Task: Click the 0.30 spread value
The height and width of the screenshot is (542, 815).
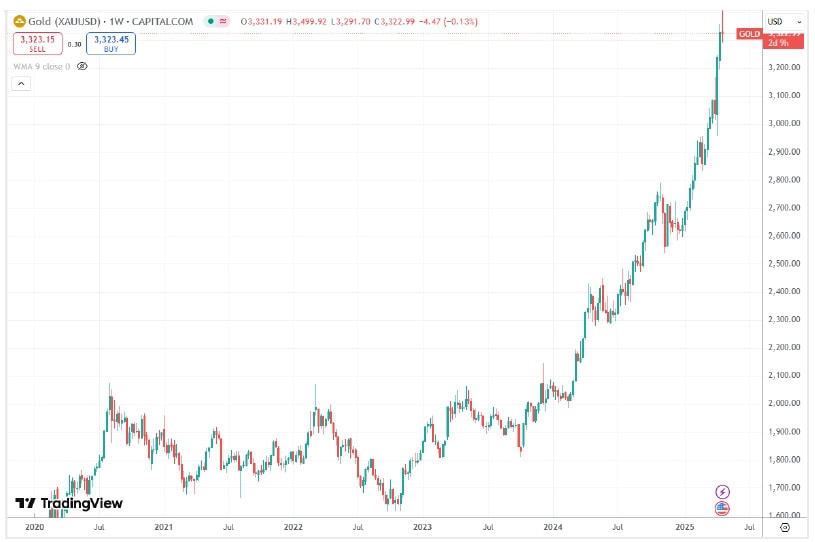Action: point(74,44)
